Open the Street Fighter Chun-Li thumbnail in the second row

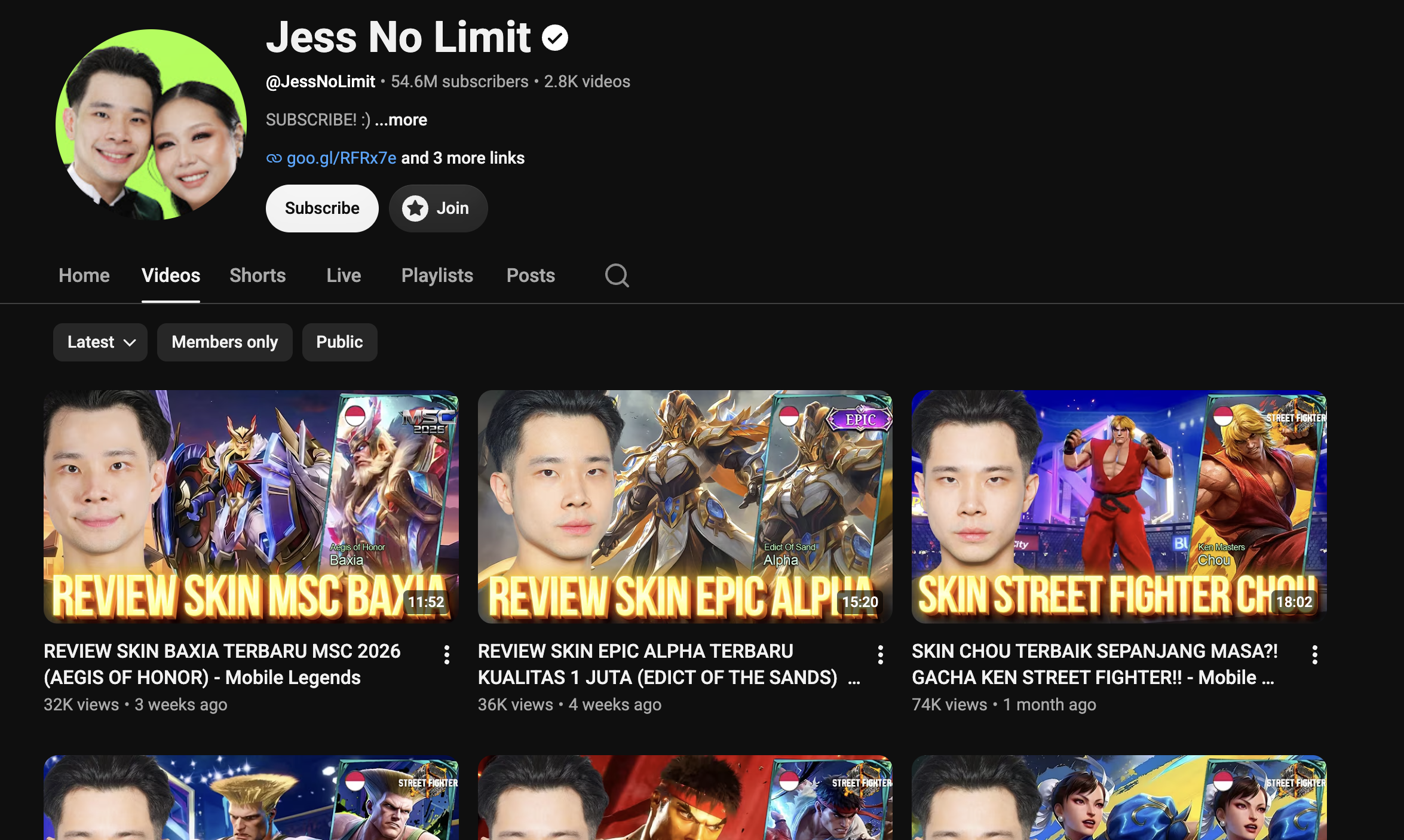[1119, 798]
